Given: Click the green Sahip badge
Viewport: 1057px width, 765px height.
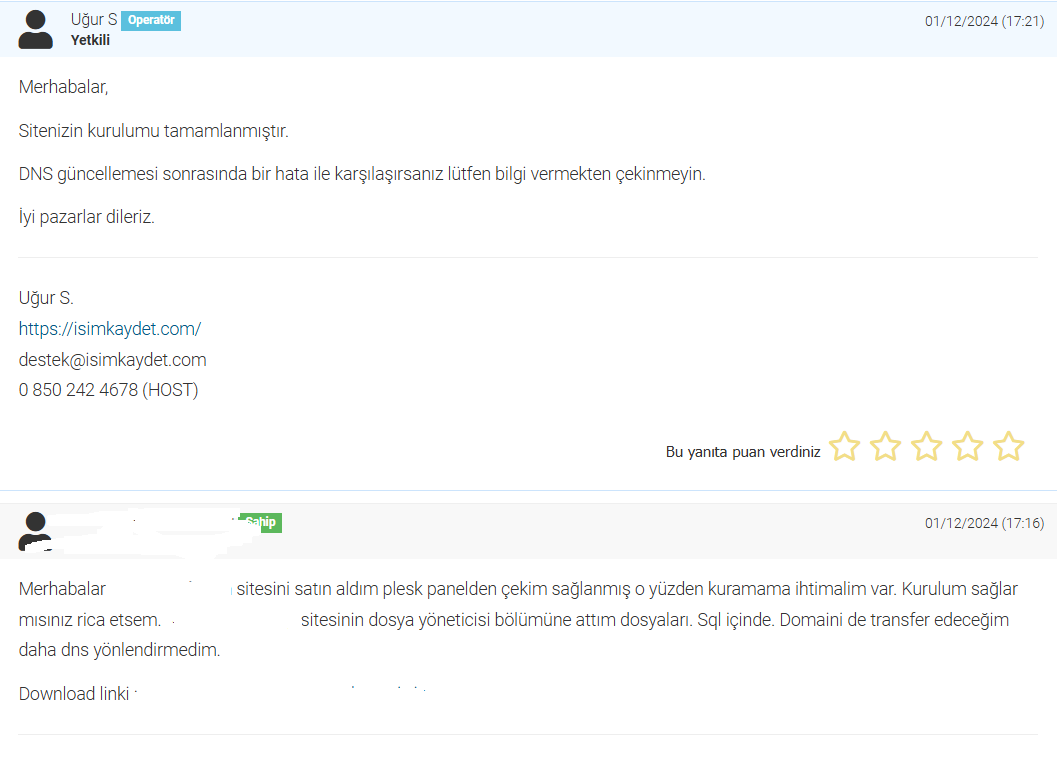Looking at the screenshot, I should pos(262,522).
